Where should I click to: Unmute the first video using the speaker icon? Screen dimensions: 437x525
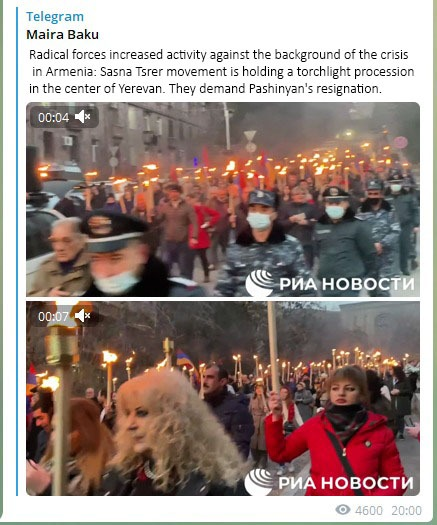point(82,117)
